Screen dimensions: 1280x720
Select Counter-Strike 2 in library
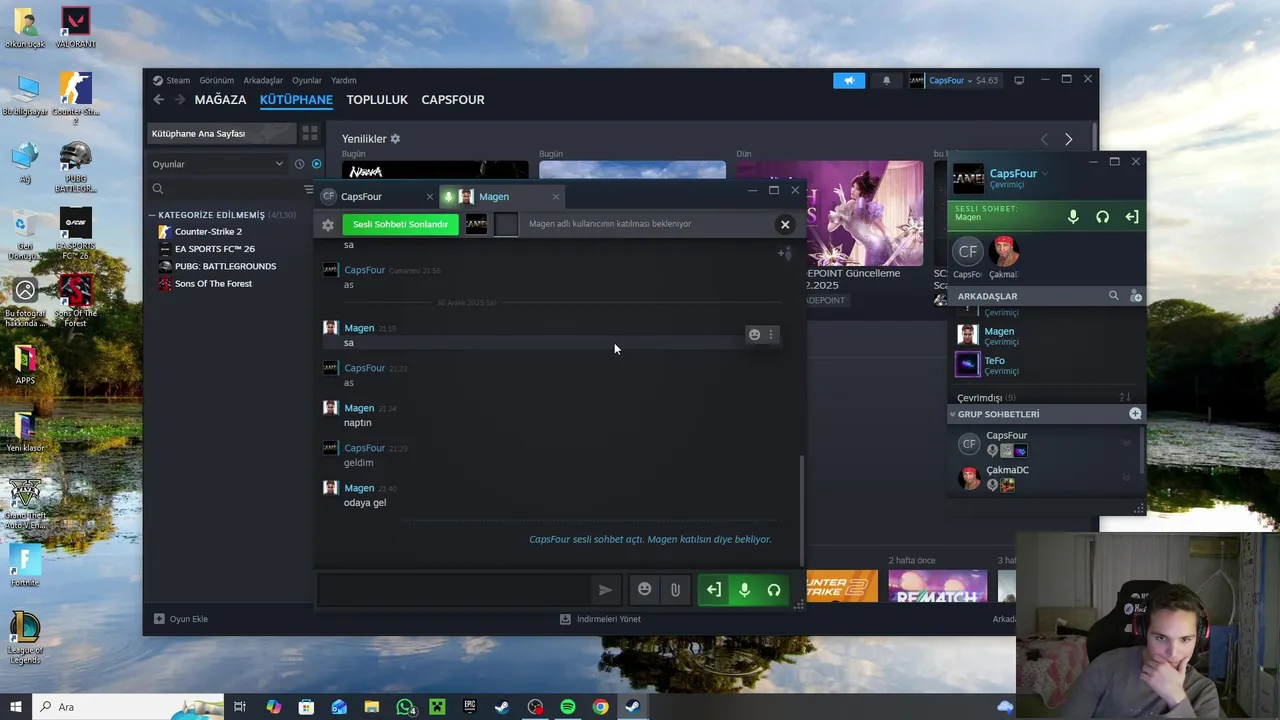pyautogui.click(x=208, y=232)
